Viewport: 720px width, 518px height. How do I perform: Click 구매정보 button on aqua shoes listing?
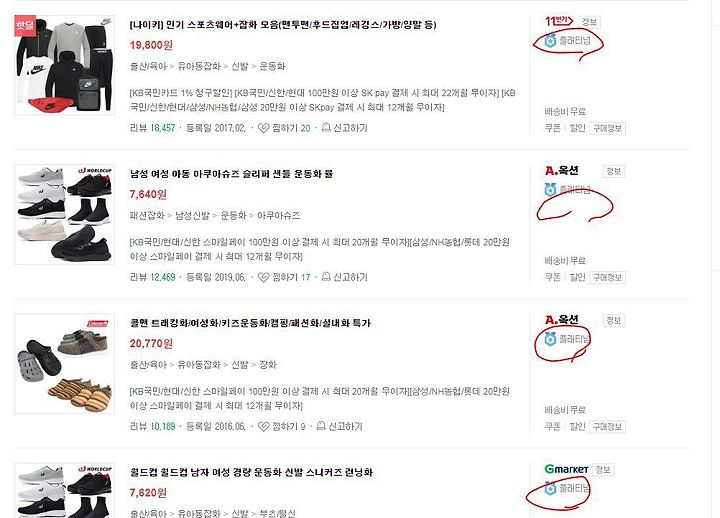tap(608, 277)
